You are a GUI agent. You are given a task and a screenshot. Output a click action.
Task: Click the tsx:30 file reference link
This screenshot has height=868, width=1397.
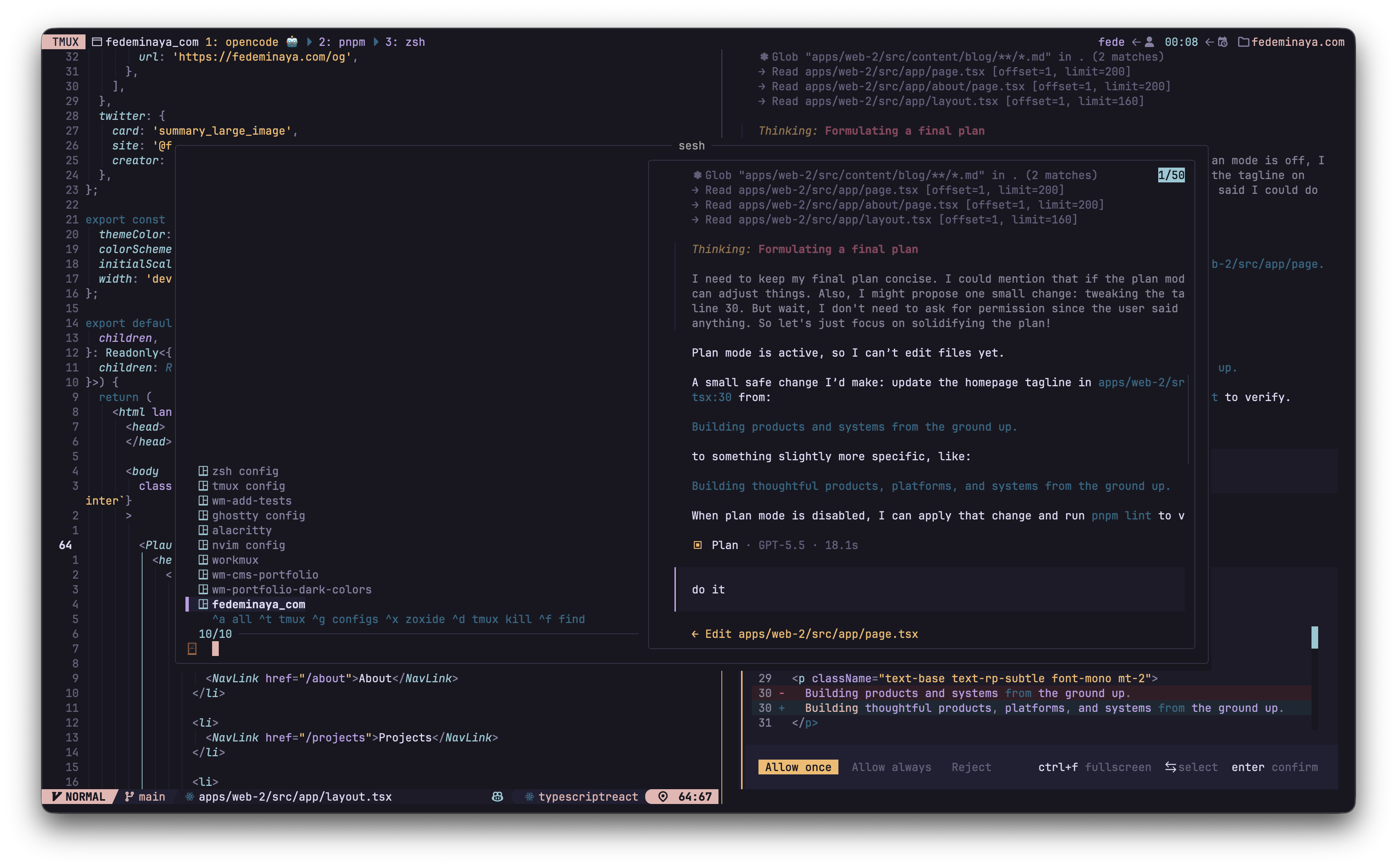[711, 397]
